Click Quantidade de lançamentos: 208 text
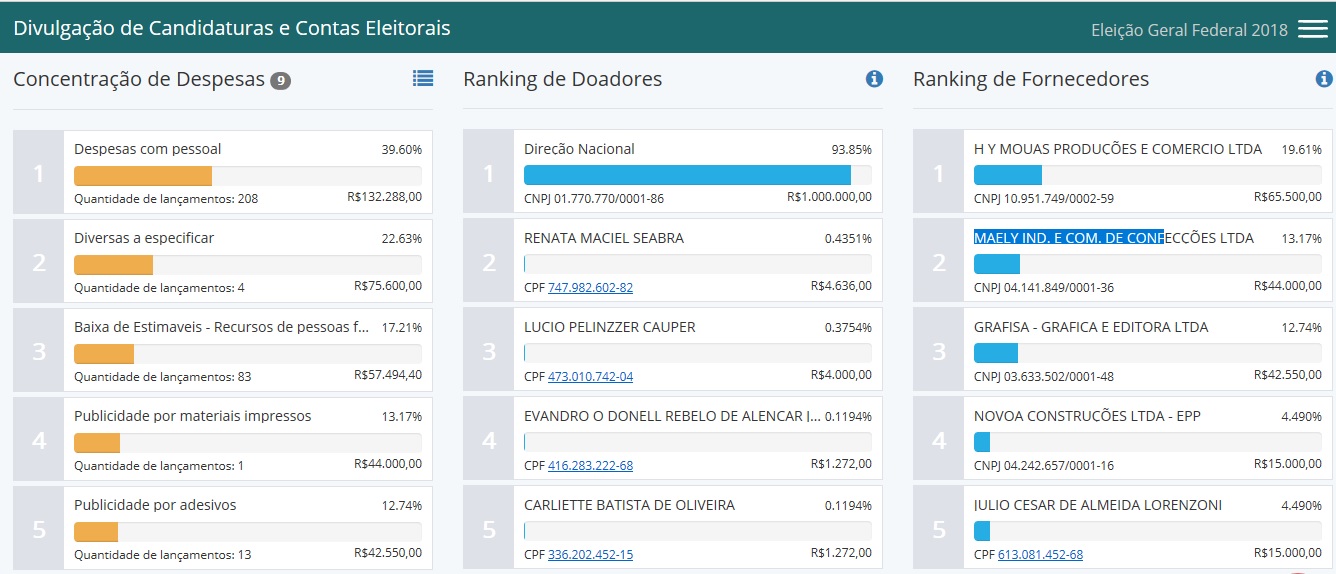1336x574 pixels. 166,198
